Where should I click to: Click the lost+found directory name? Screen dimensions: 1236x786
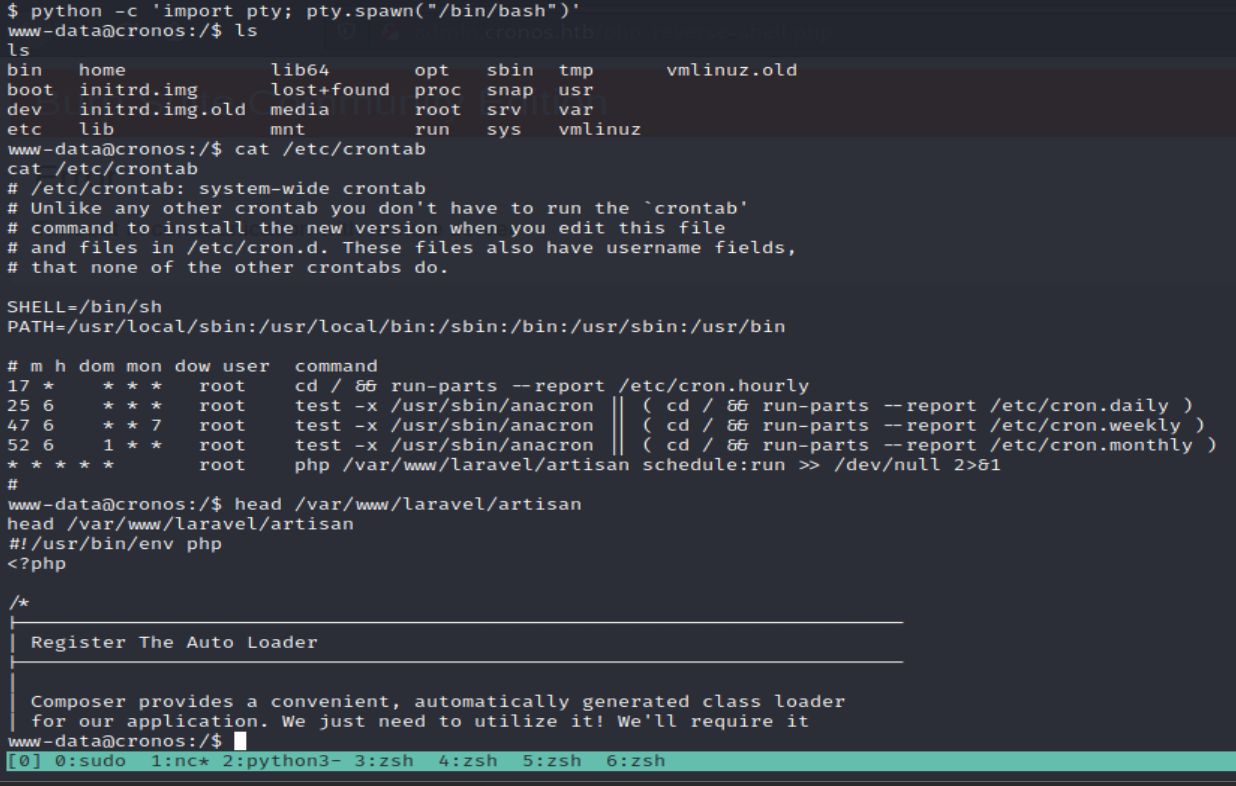tap(330, 90)
